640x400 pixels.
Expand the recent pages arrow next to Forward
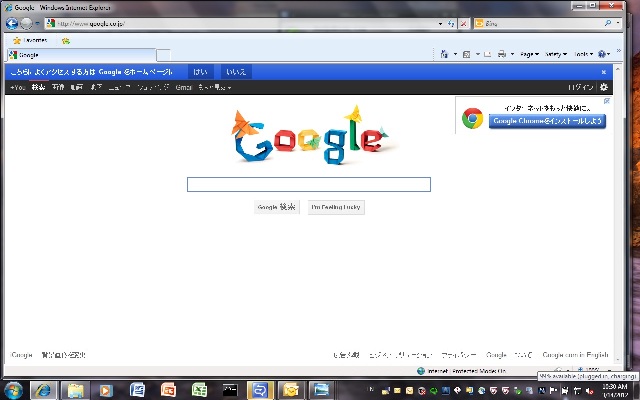37,24
